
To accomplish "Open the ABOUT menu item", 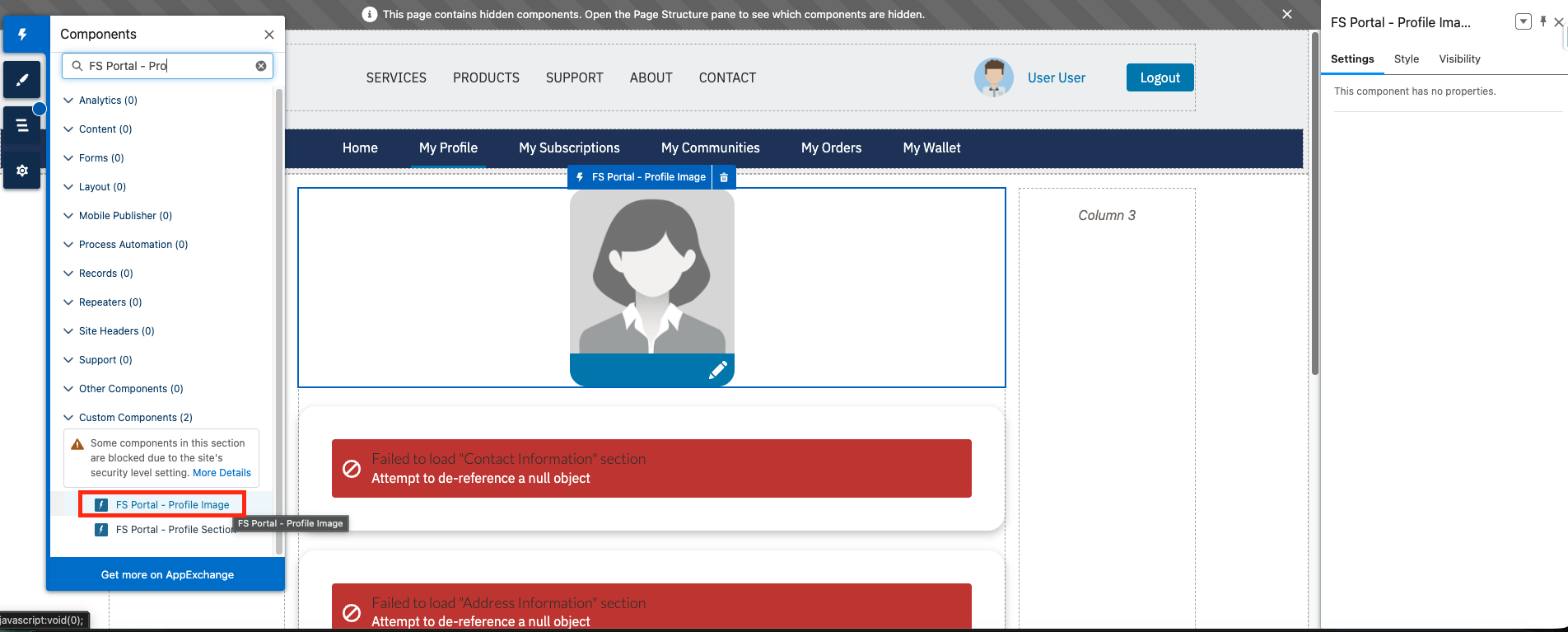I will pyautogui.click(x=651, y=77).
